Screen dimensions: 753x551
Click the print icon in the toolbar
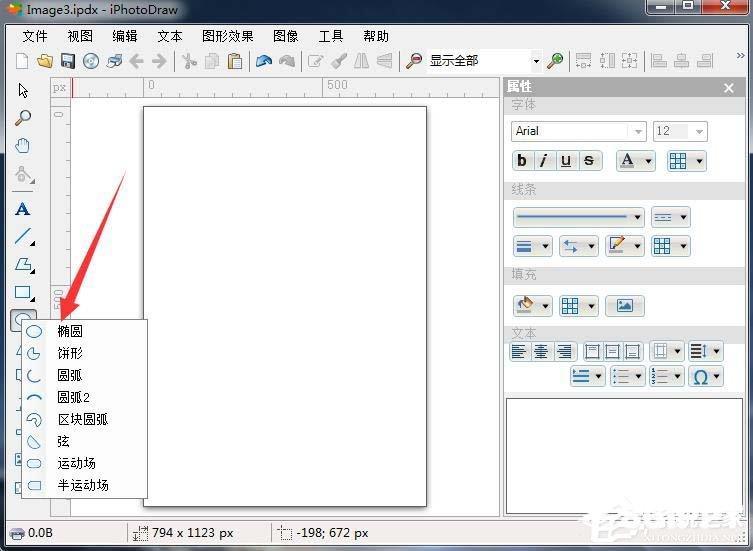[x=114, y=61]
